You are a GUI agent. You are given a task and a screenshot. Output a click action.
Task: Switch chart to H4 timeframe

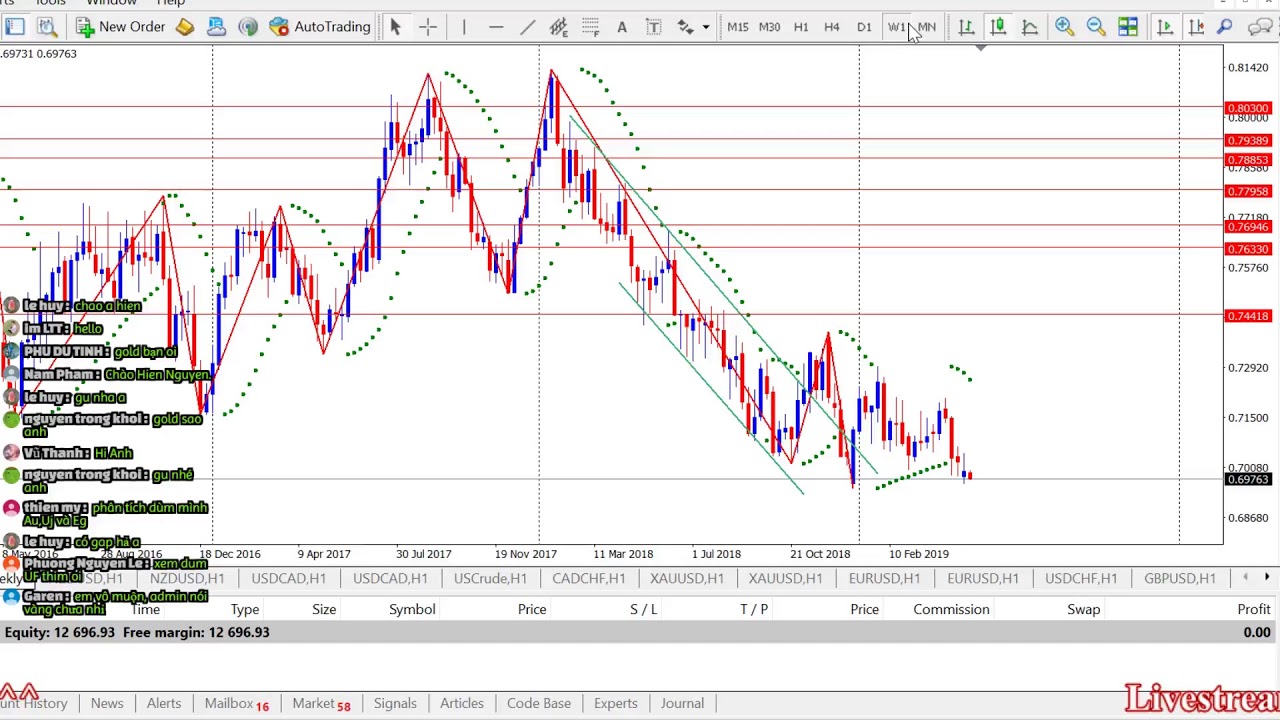point(832,27)
